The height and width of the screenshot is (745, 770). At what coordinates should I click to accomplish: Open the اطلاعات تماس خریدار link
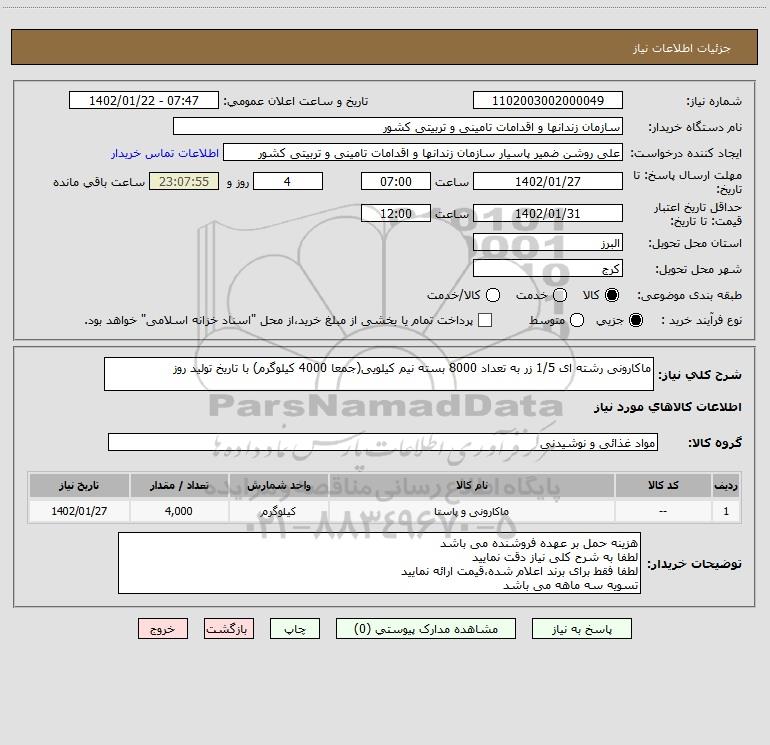coord(165,153)
